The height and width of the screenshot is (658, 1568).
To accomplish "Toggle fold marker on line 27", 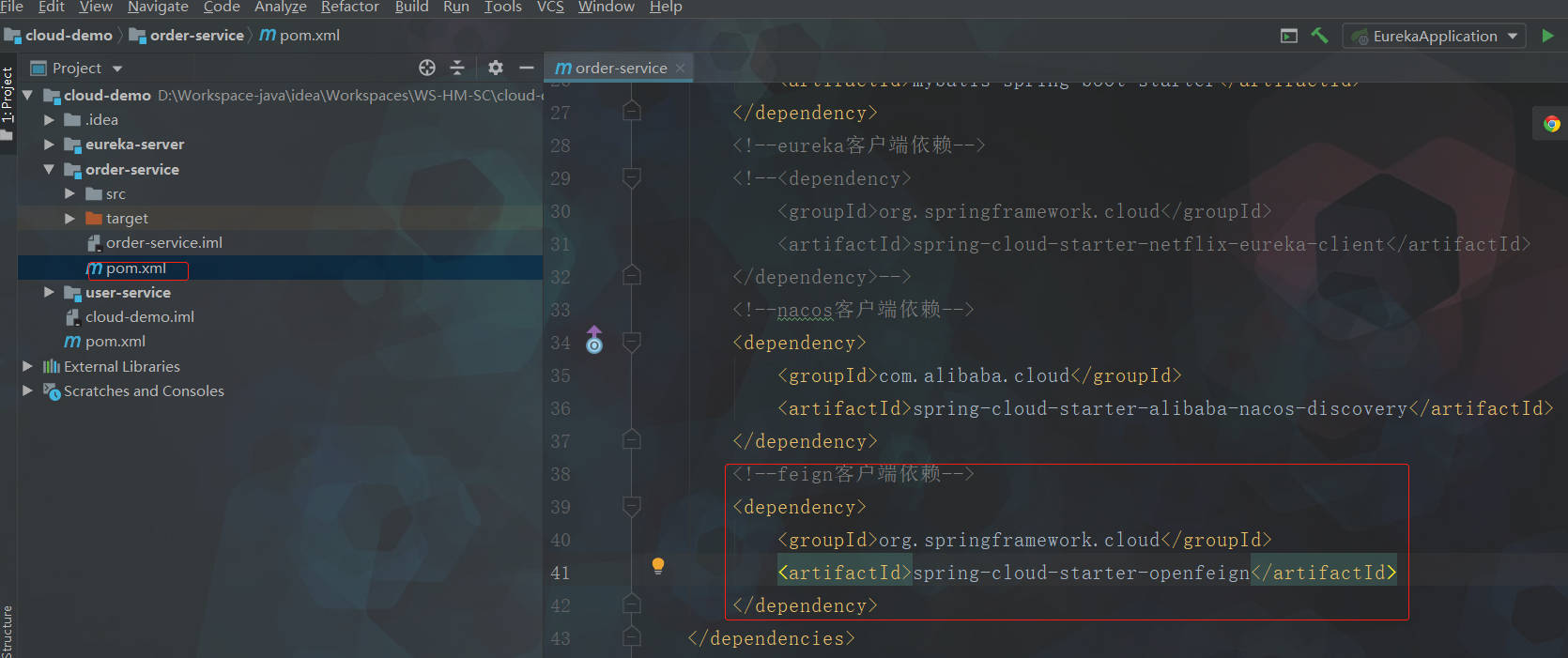I will click(632, 112).
